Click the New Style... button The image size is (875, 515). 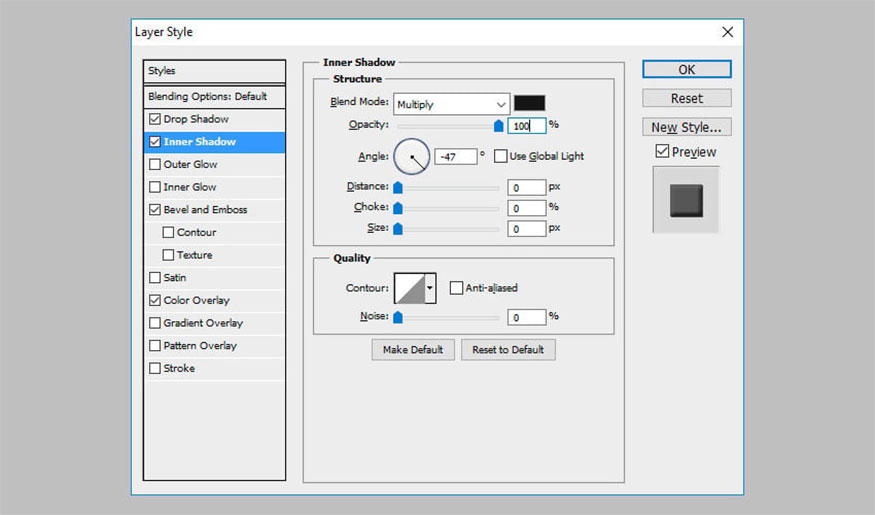pyautogui.click(x=686, y=127)
